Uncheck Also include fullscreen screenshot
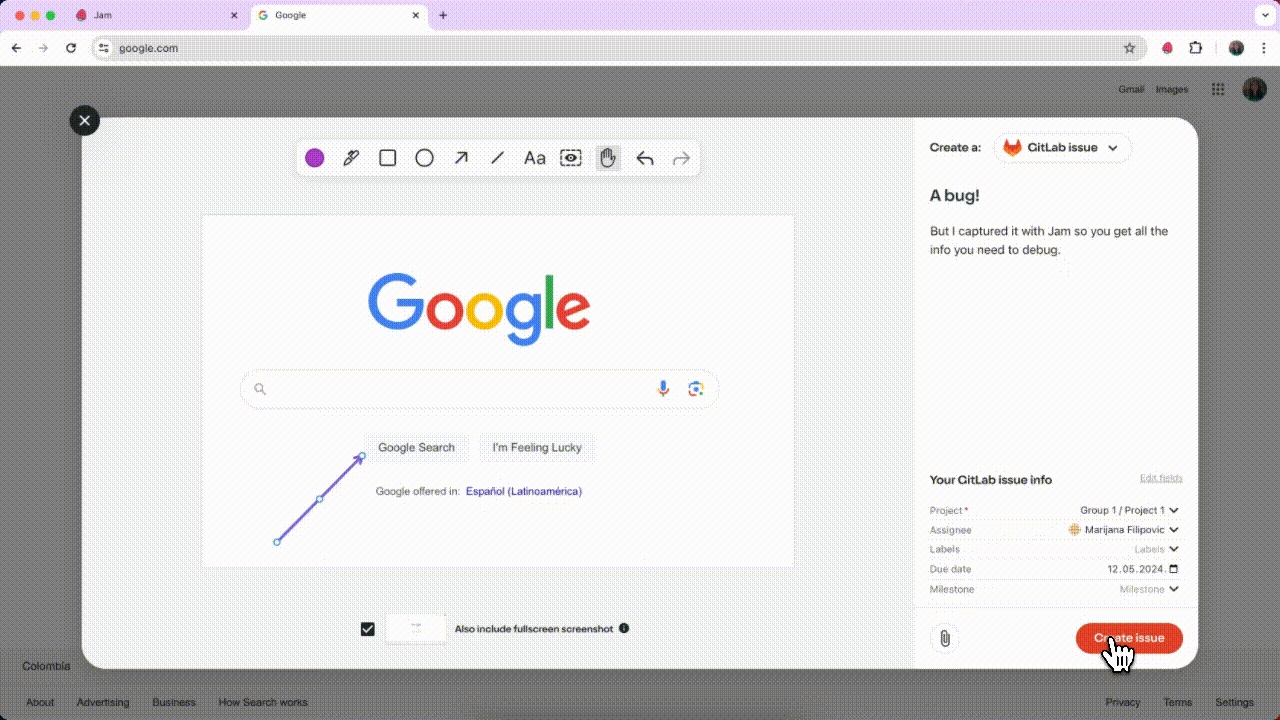1280x720 pixels. click(368, 629)
